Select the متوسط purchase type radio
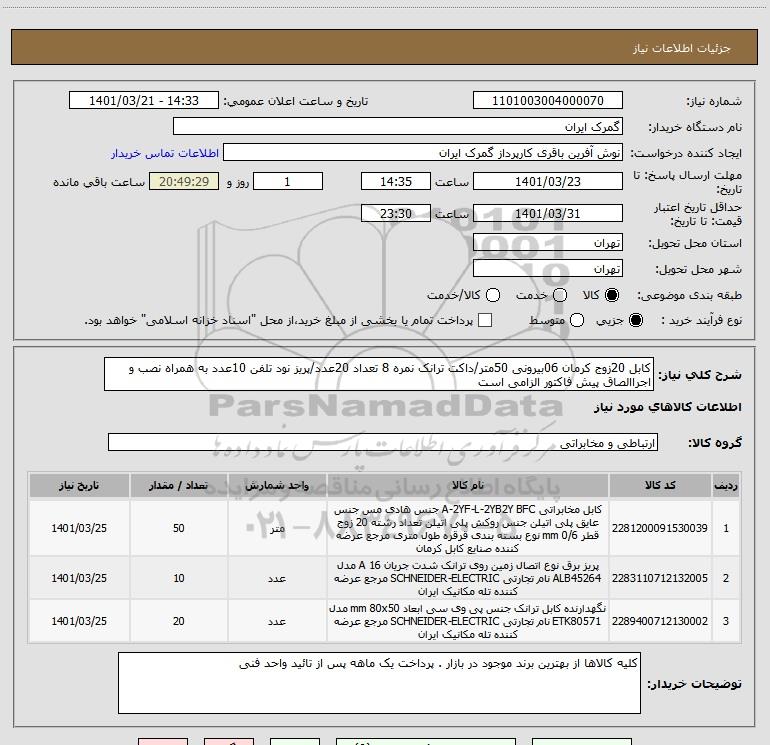Screen dimensions: 770x745 [x=577, y=320]
